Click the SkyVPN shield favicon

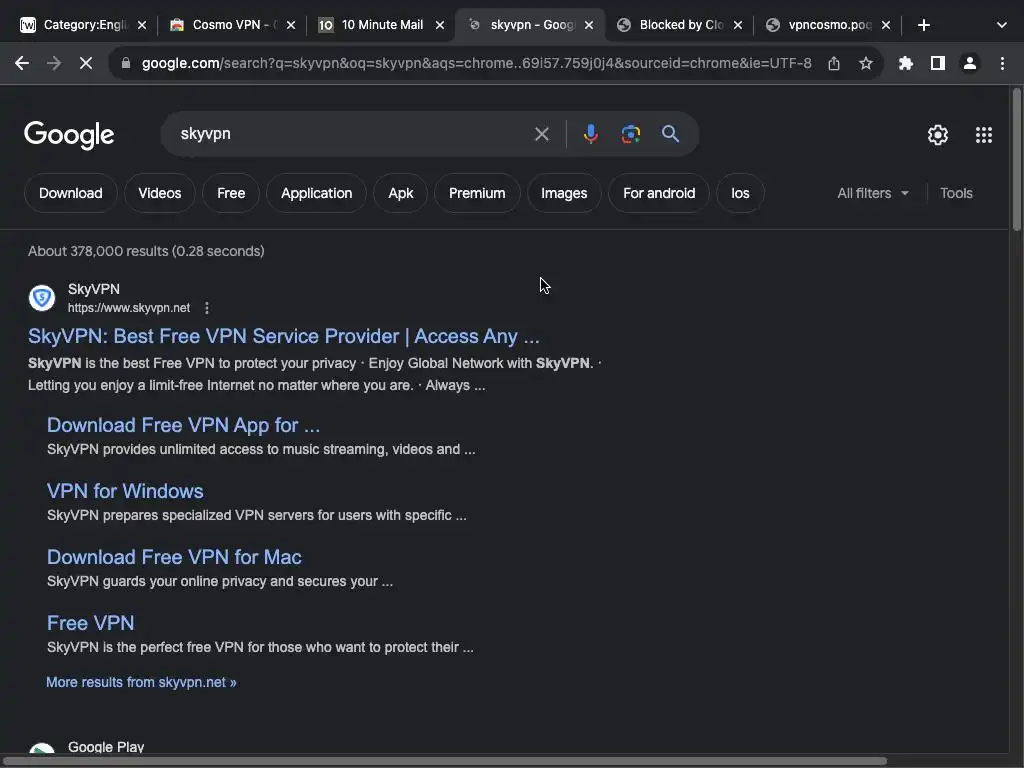click(x=42, y=298)
